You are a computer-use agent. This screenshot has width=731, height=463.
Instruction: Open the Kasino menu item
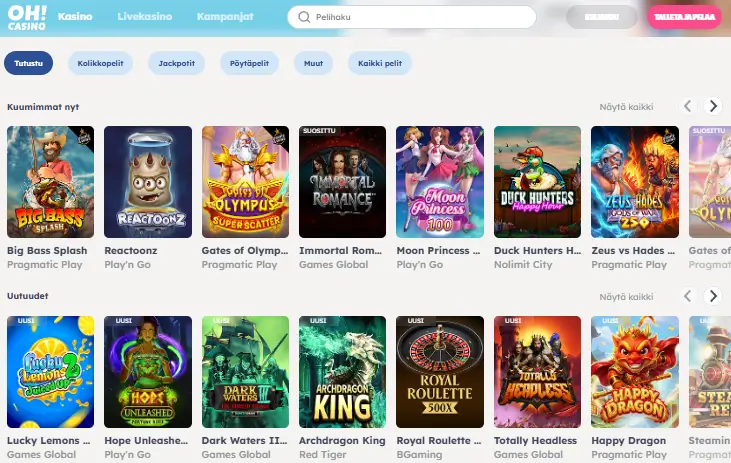(x=75, y=17)
